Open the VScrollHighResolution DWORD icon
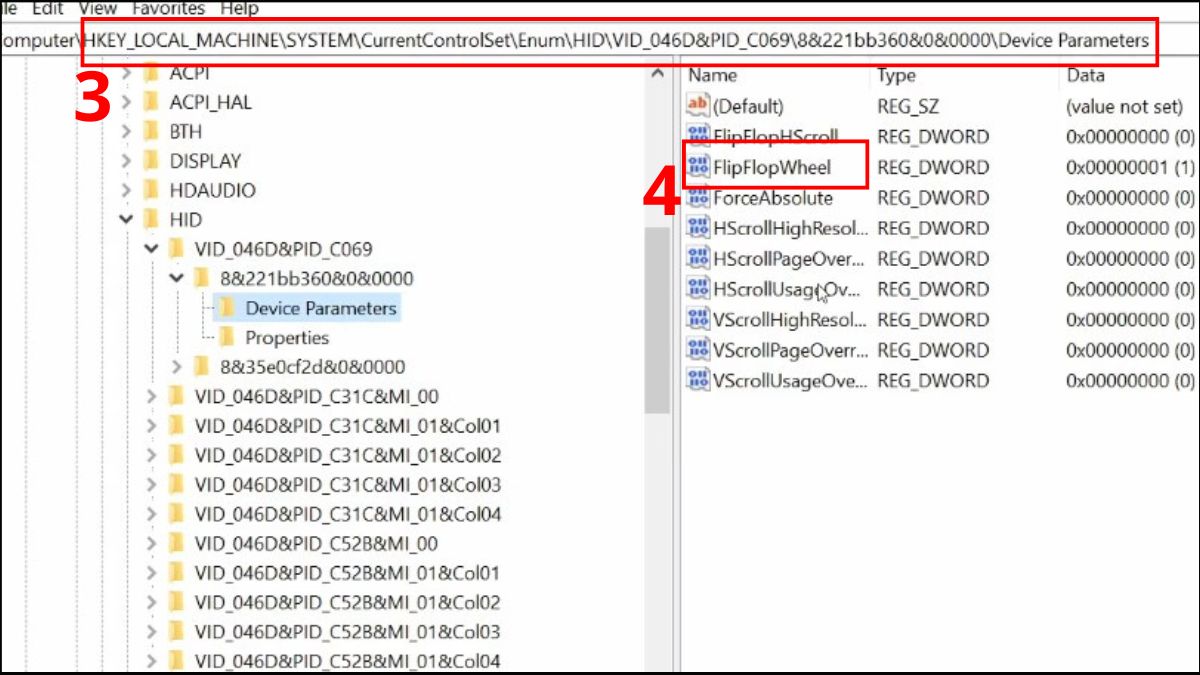Viewport: 1200px width, 675px height. coord(697,319)
